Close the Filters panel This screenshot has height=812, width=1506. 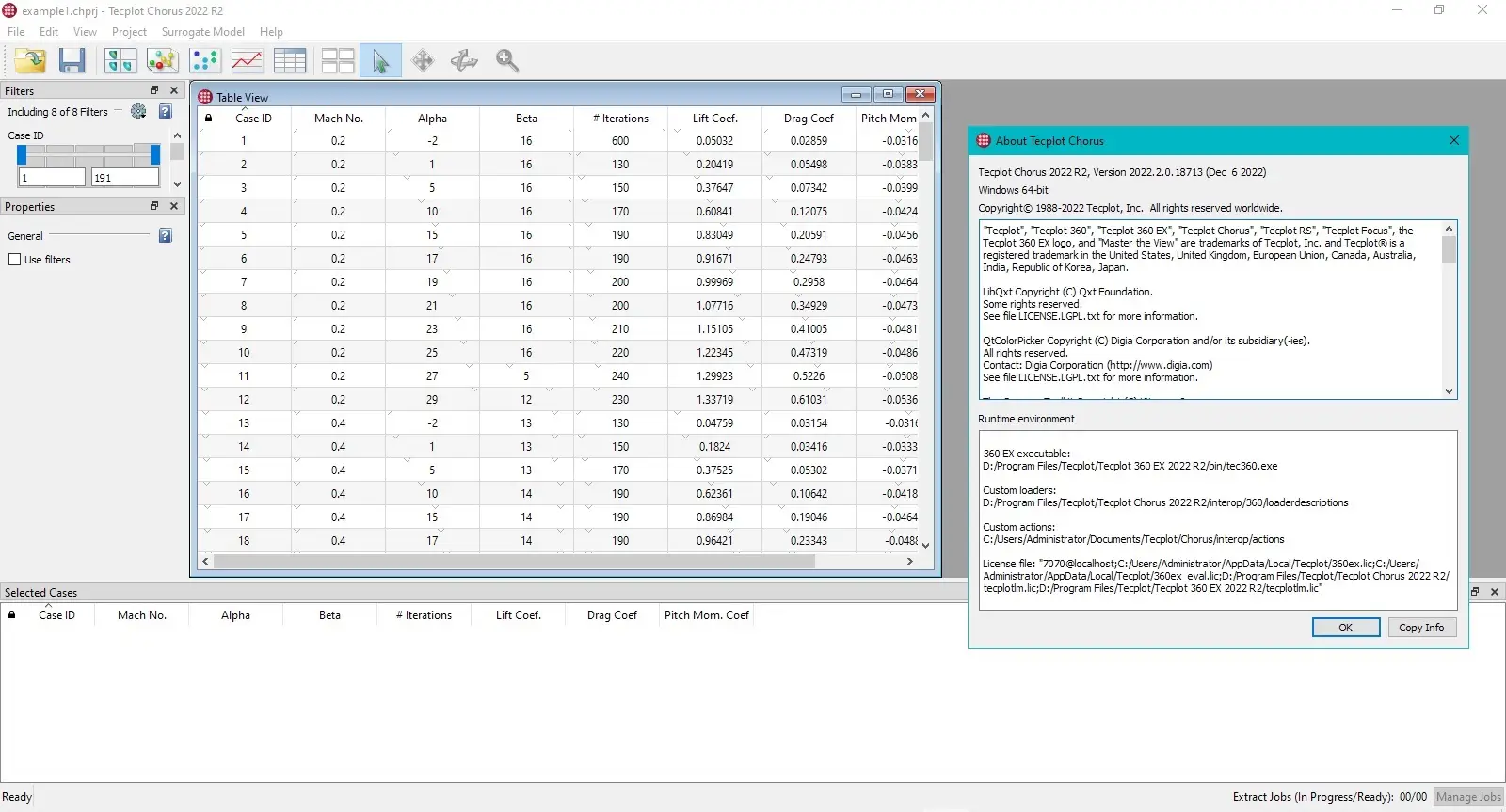[x=173, y=90]
